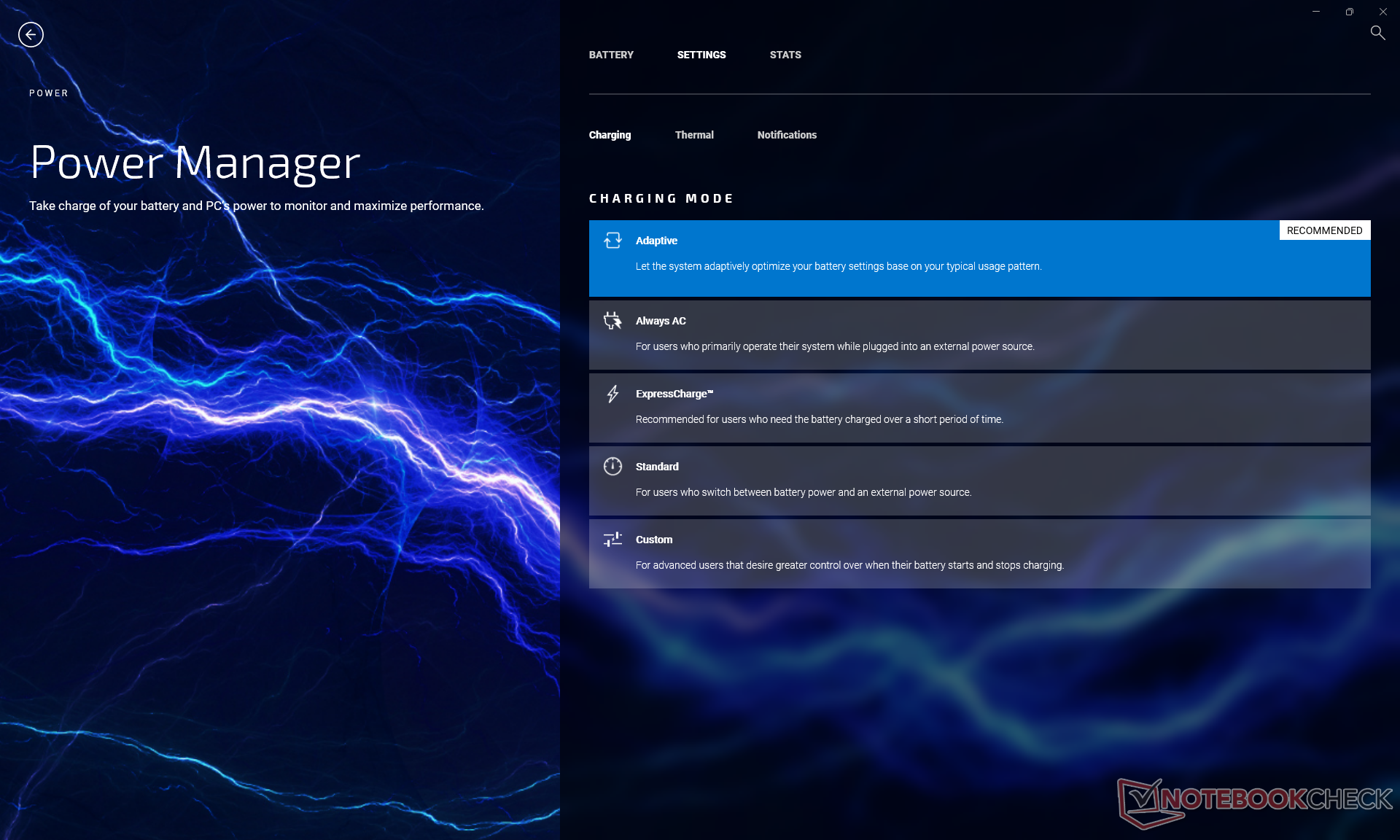Choose the Always AC charging mode
1400x840 pixels.
[661, 321]
